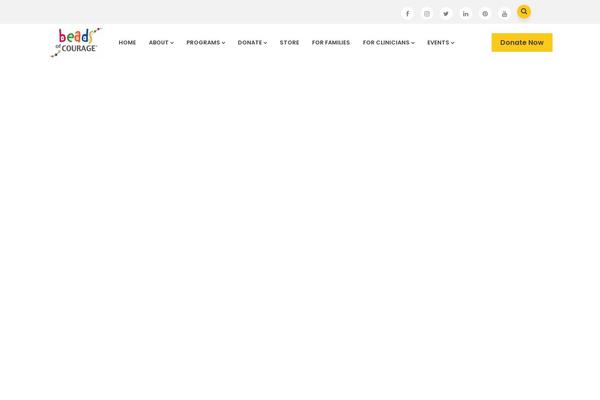
Task: Expand the Events dropdown menu
Action: (x=440, y=42)
